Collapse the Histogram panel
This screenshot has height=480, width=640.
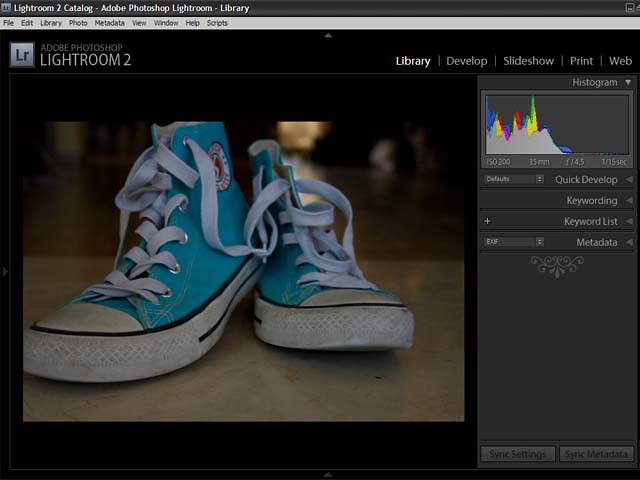click(628, 82)
